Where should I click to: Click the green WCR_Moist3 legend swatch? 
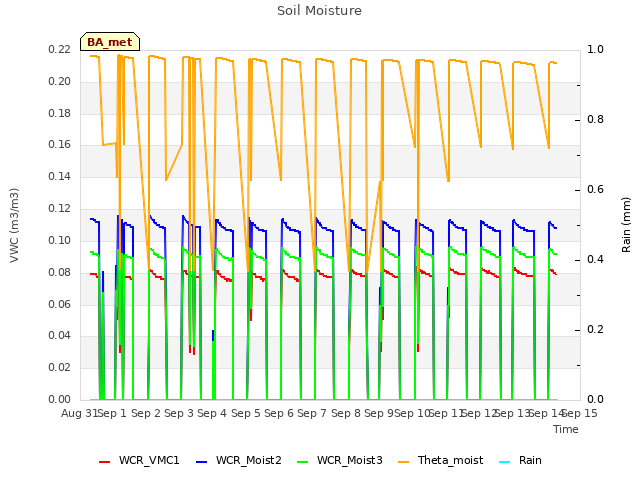pyautogui.click(x=303, y=462)
